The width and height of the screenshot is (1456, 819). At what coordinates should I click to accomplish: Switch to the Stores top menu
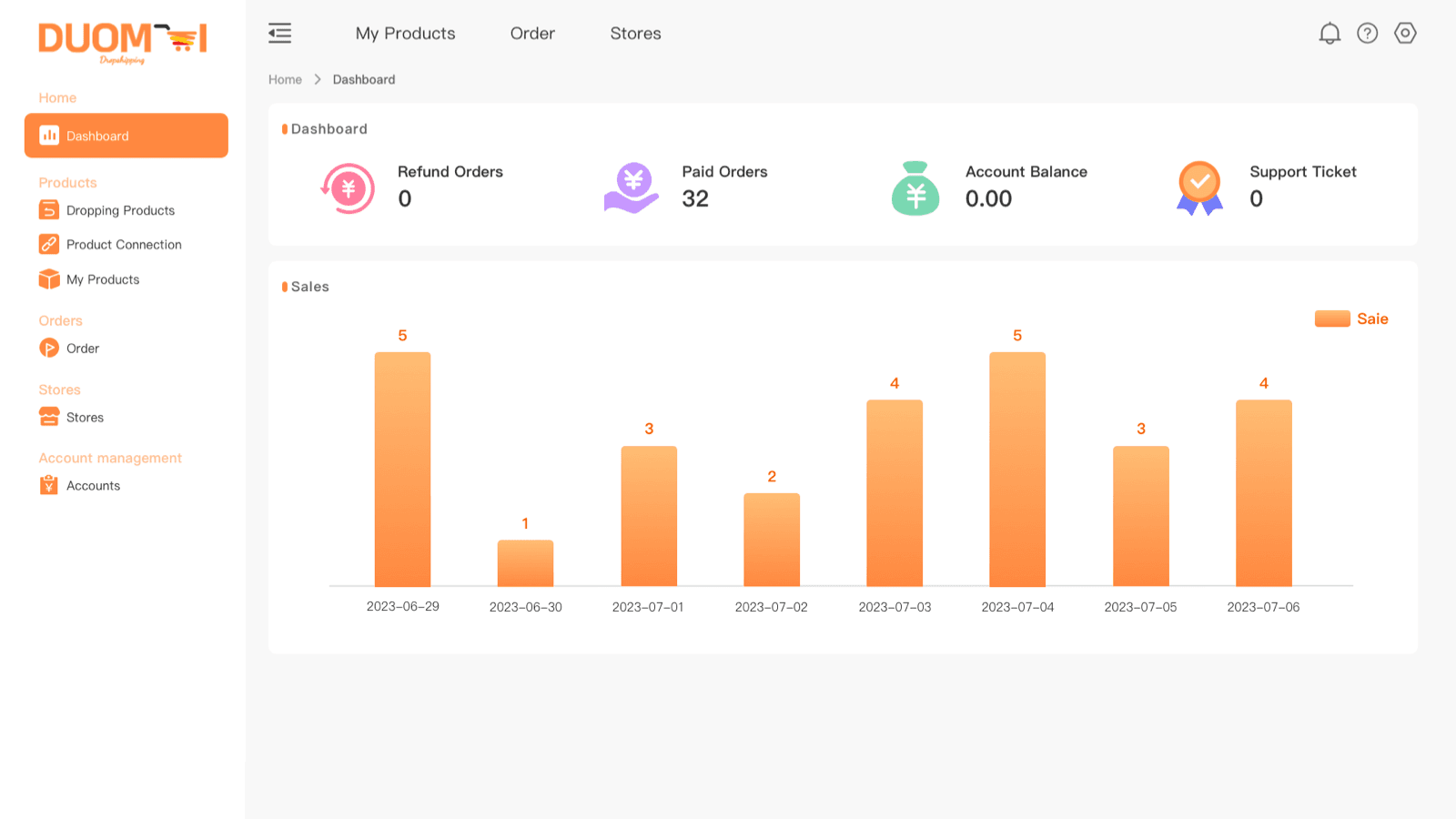[x=635, y=34]
